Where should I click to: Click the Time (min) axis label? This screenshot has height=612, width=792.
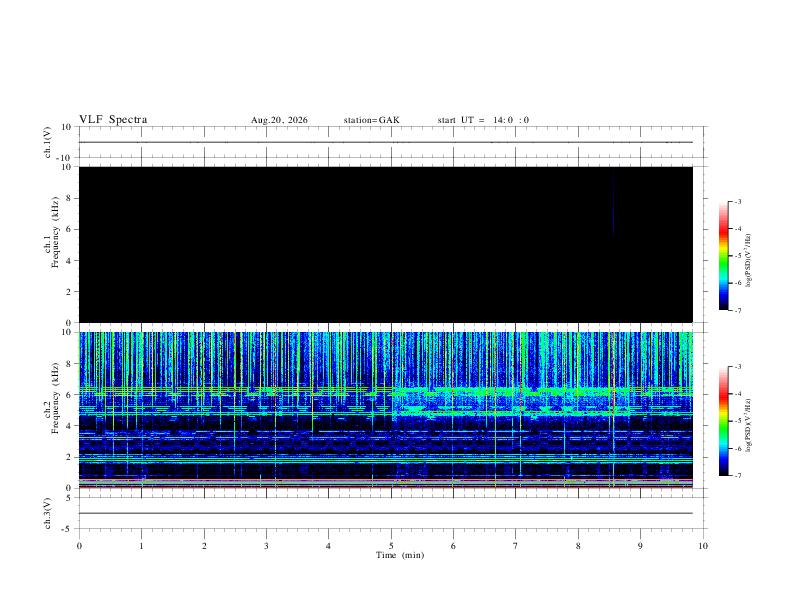[400, 555]
